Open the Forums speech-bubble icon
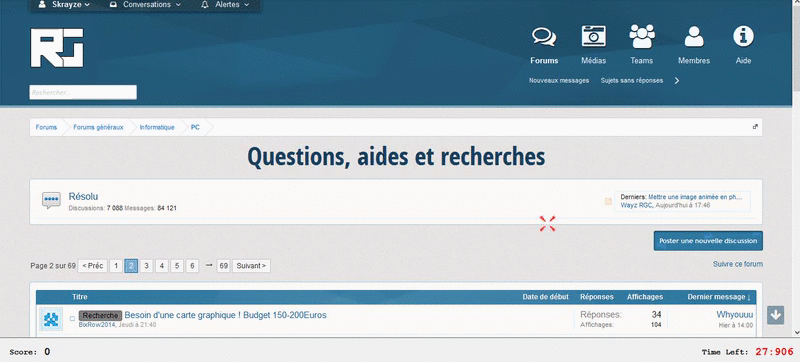Viewport: 800px width, 362px height. 544,37
